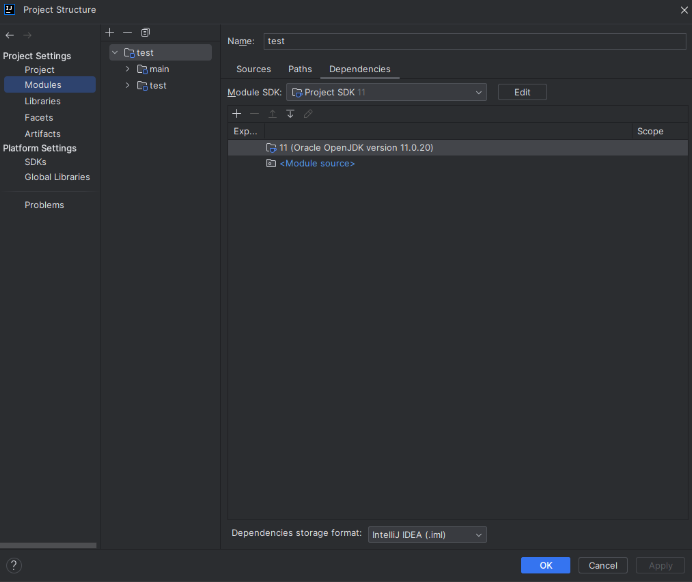Click the back navigation arrow
Screen dimensions: 692x582
pyautogui.click(x=10, y=35)
